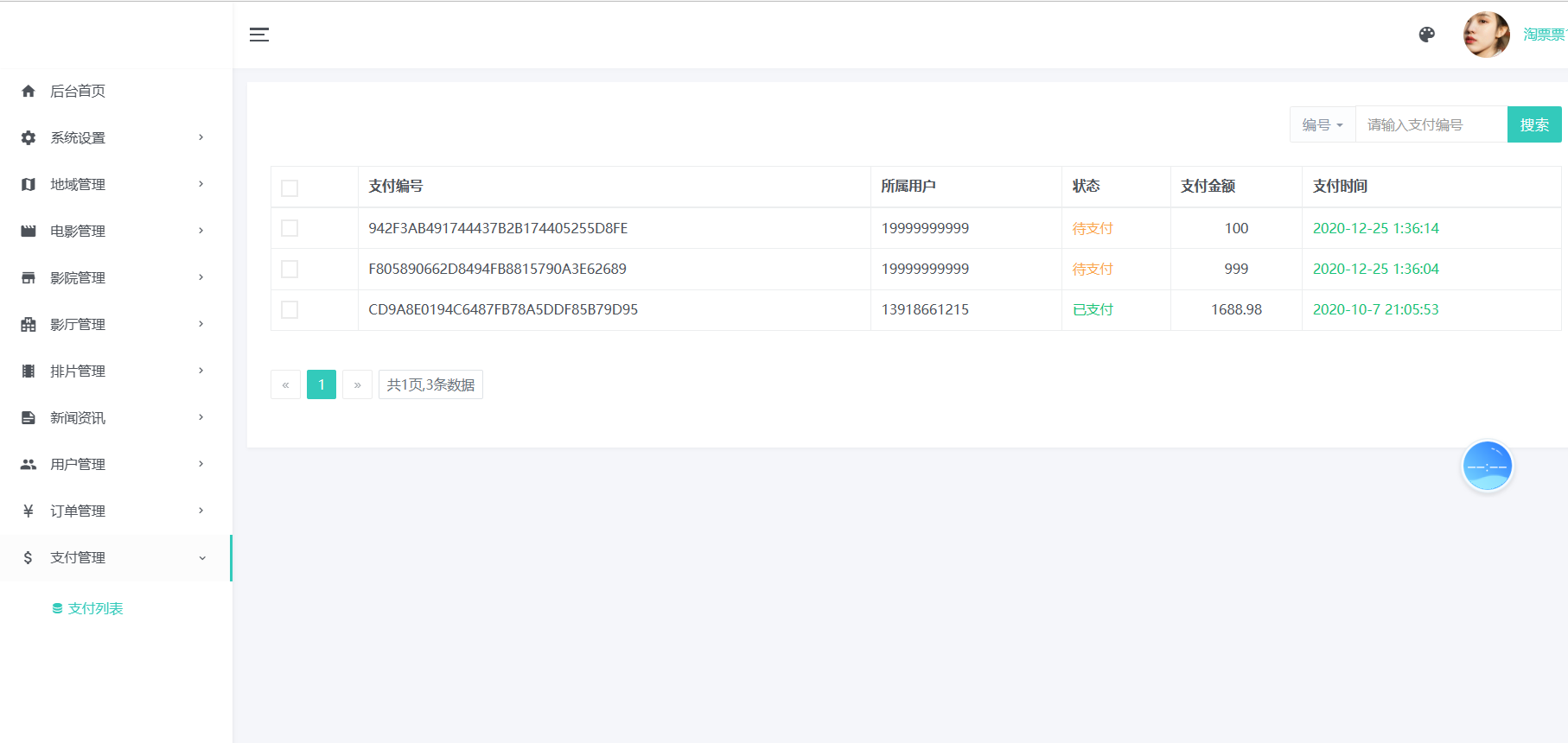This screenshot has width=1568, height=743.
Task: Open the 支付列表 submenu item
Action: click(95, 608)
